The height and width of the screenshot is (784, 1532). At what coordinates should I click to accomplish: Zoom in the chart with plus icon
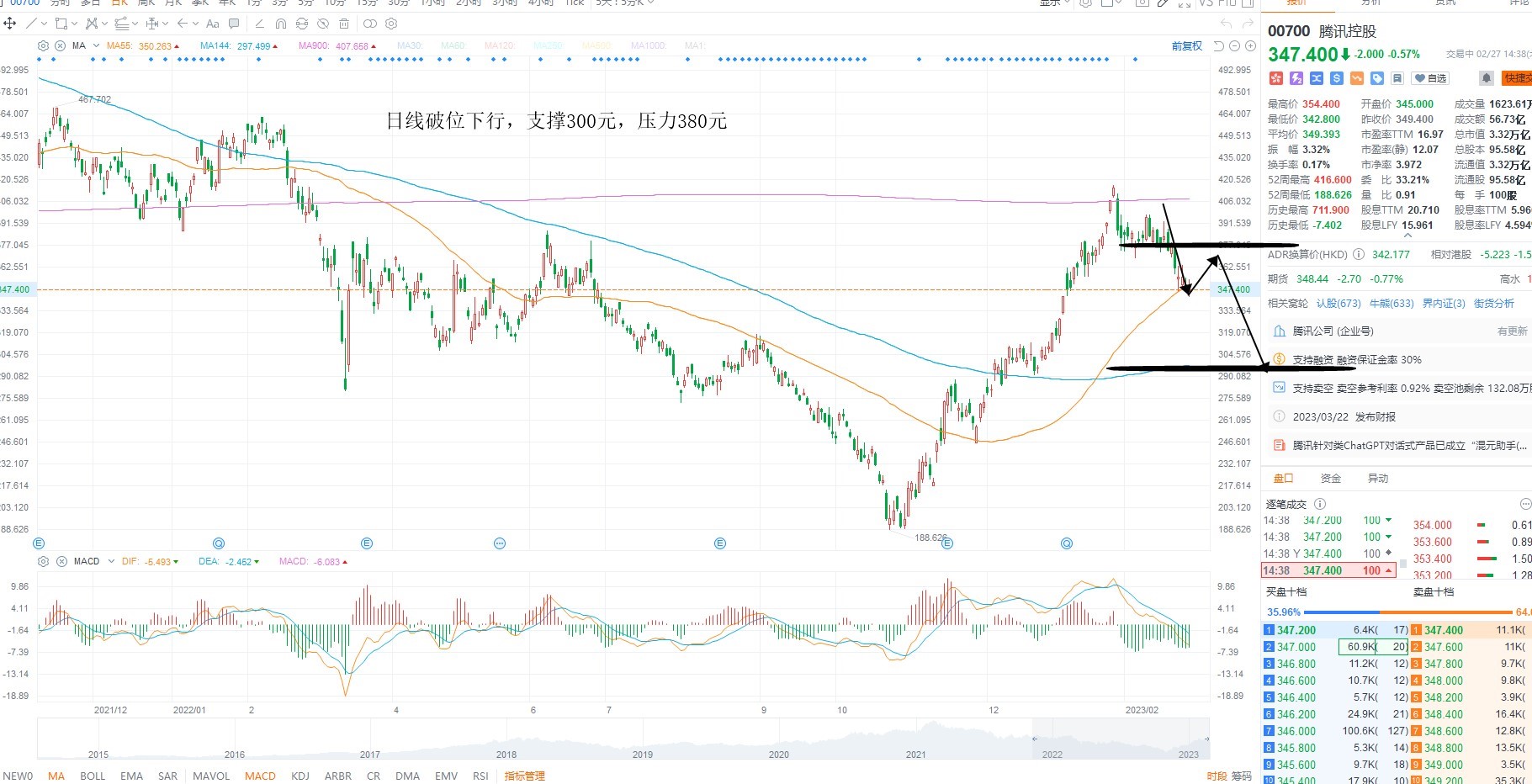coord(1250,45)
